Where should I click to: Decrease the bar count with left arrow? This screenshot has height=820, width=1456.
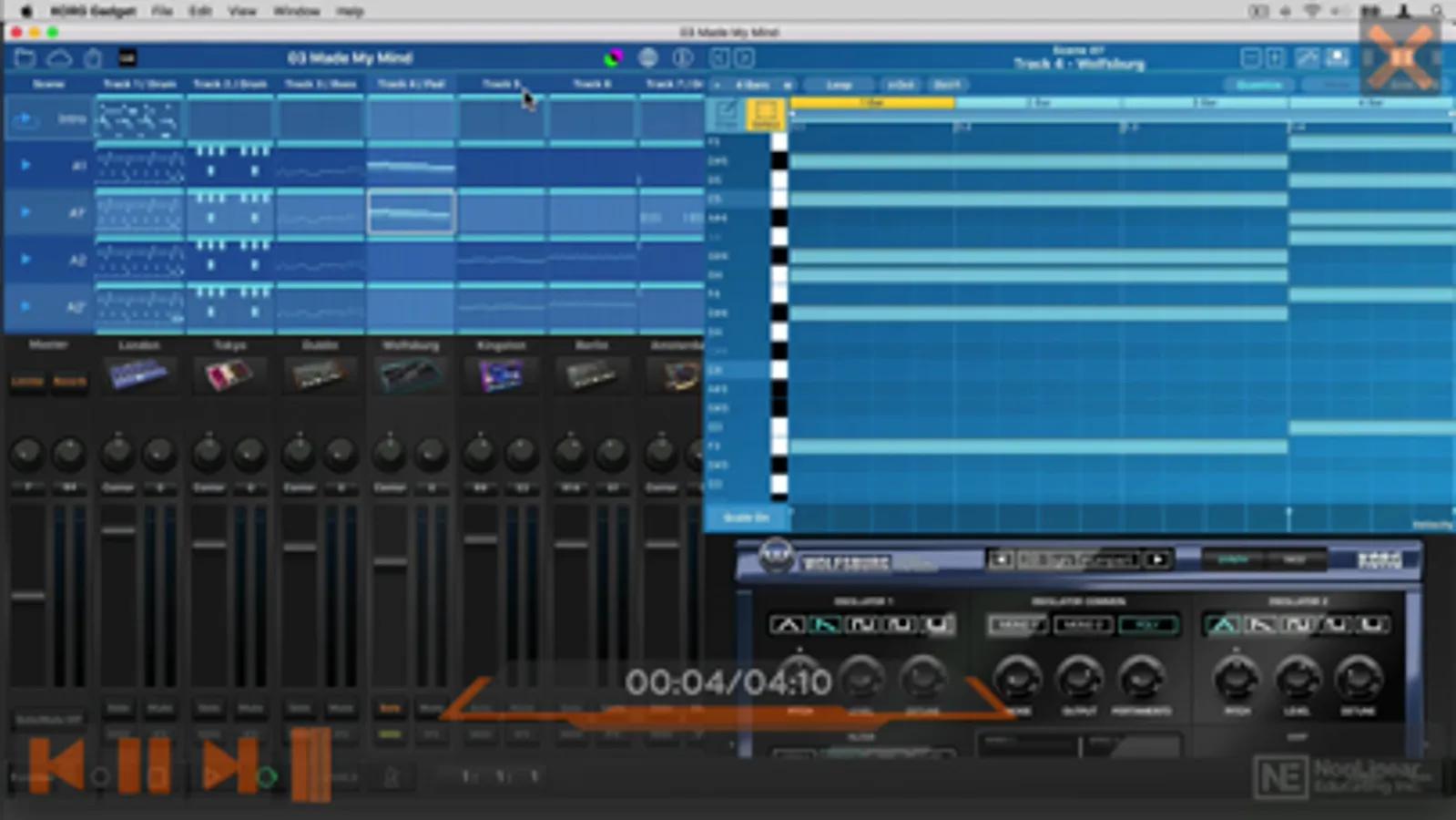pos(718,85)
